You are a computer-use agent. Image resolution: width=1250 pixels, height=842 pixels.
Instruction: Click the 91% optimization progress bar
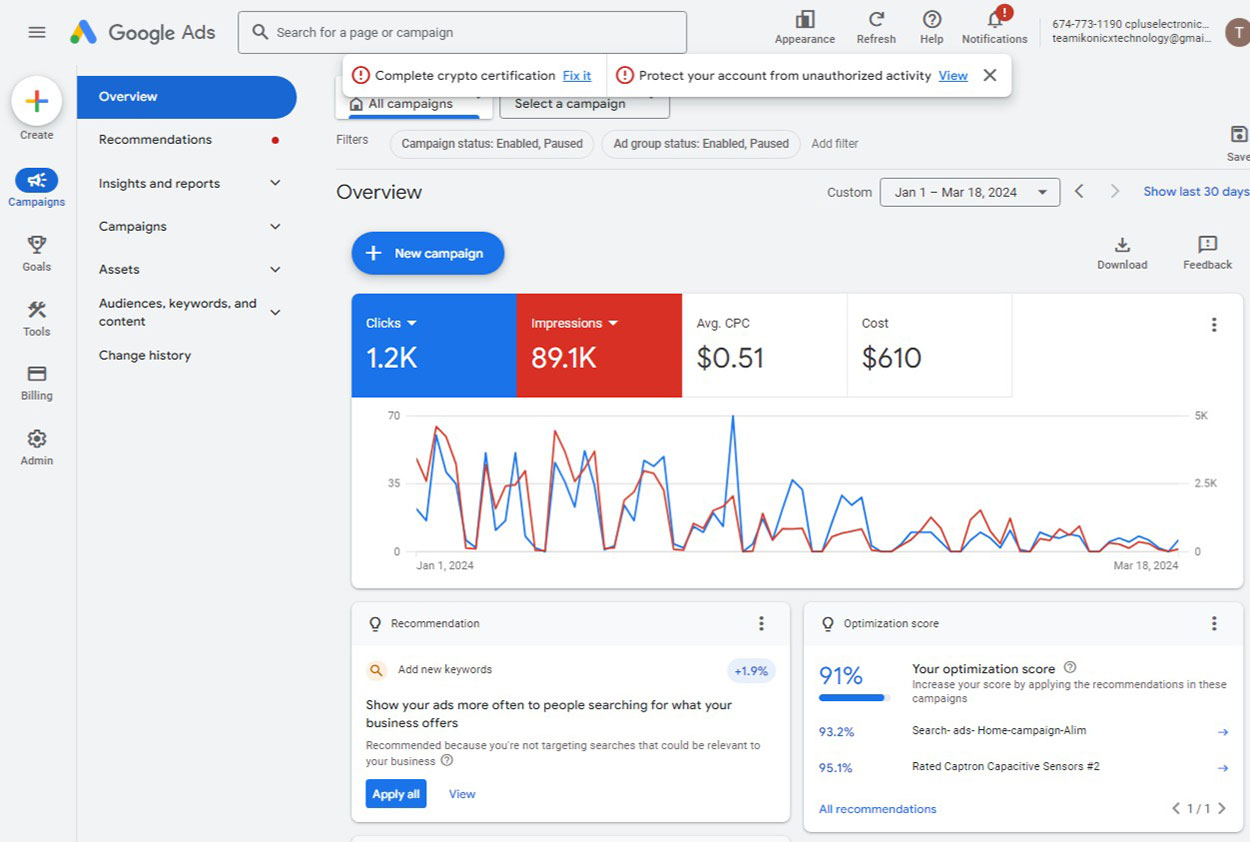point(853,698)
